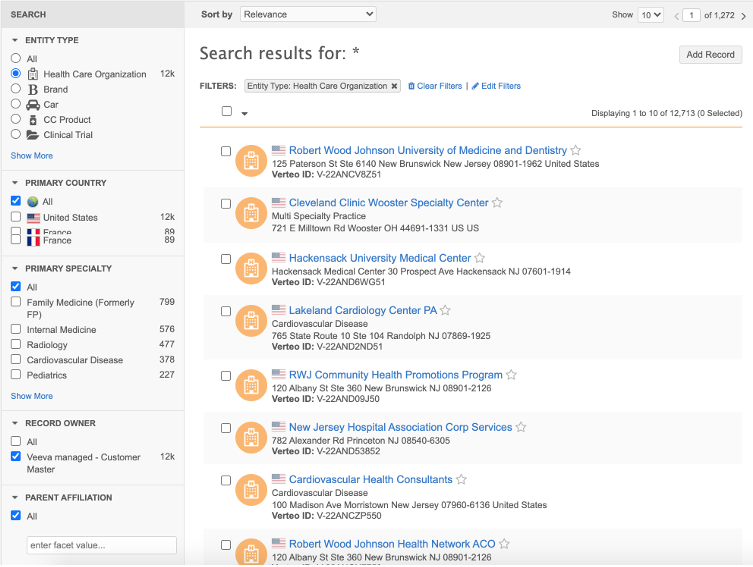Star Lakeland Cardiology Center PA record
The image size is (753, 567).
(x=445, y=310)
